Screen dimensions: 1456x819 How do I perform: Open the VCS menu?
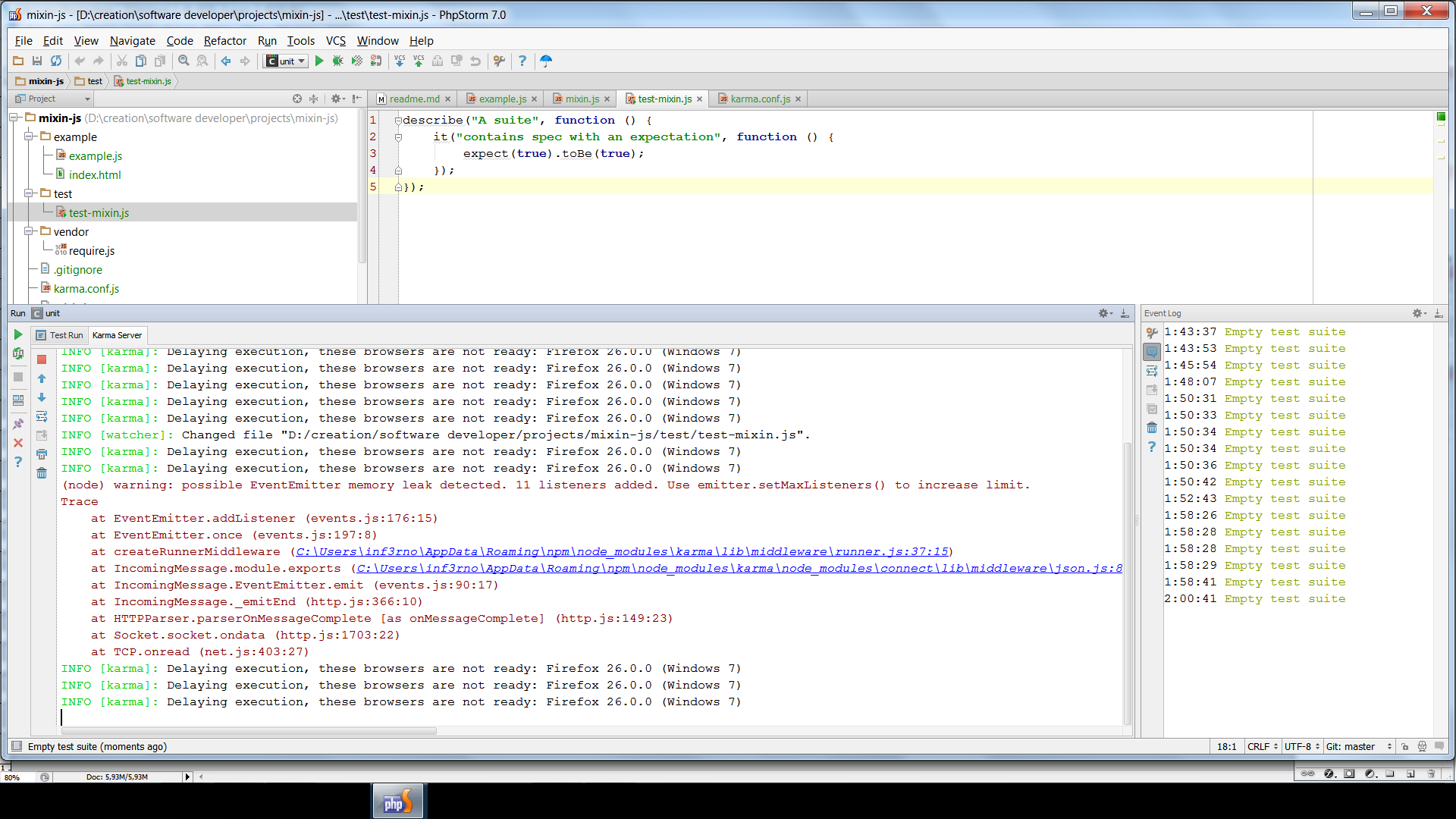pos(335,41)
